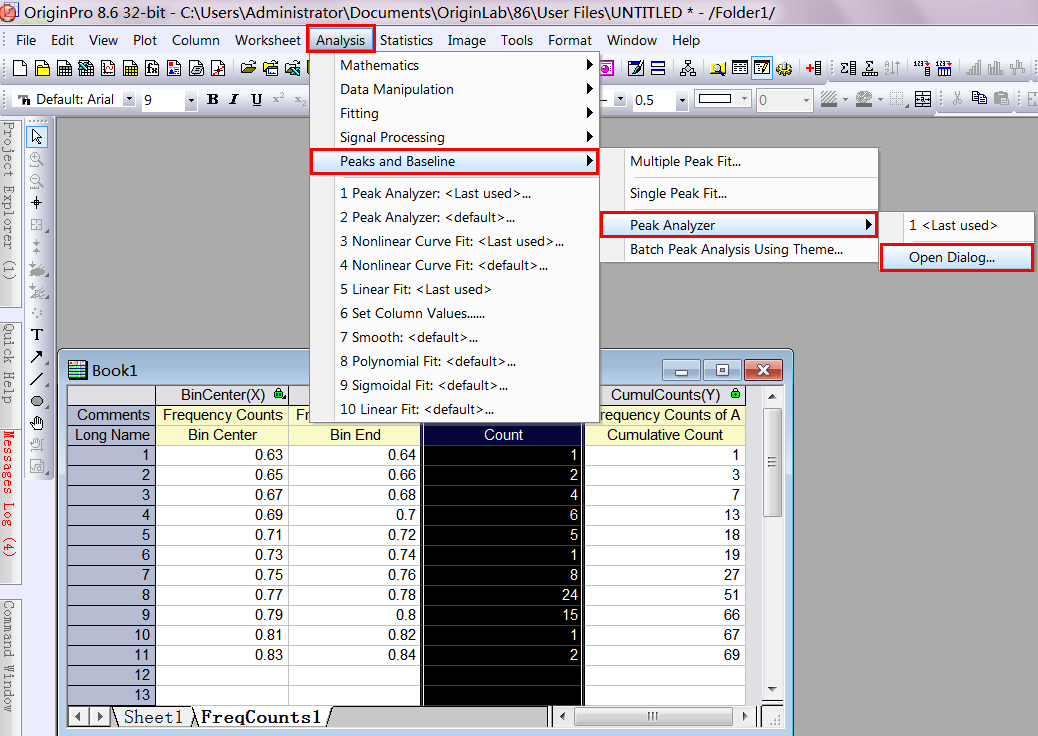The image size is (1038, 736).
Task: Click the Add New Columns icon
Action: pos(813,69)
